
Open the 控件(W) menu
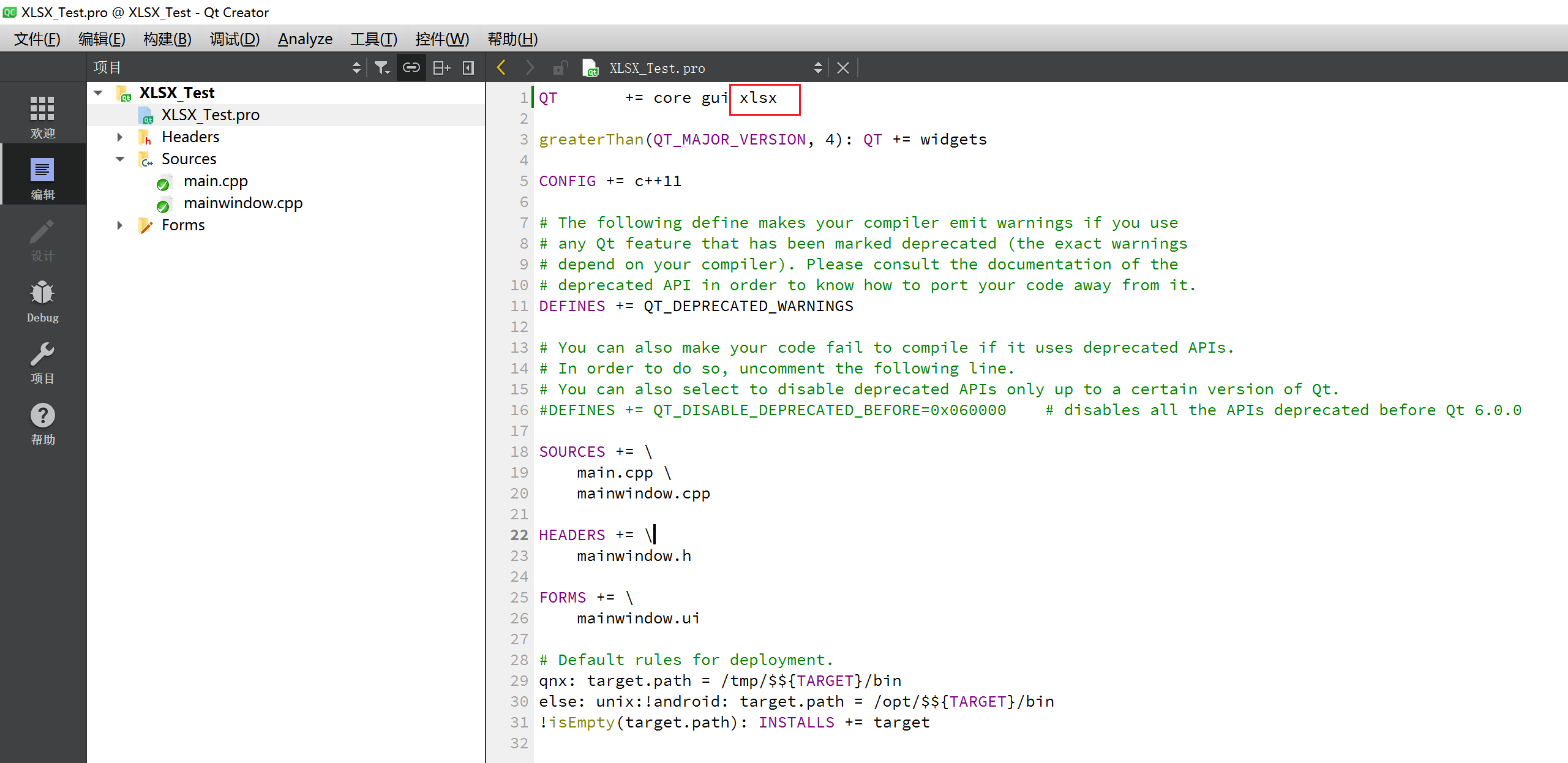[x=442, y=39]
